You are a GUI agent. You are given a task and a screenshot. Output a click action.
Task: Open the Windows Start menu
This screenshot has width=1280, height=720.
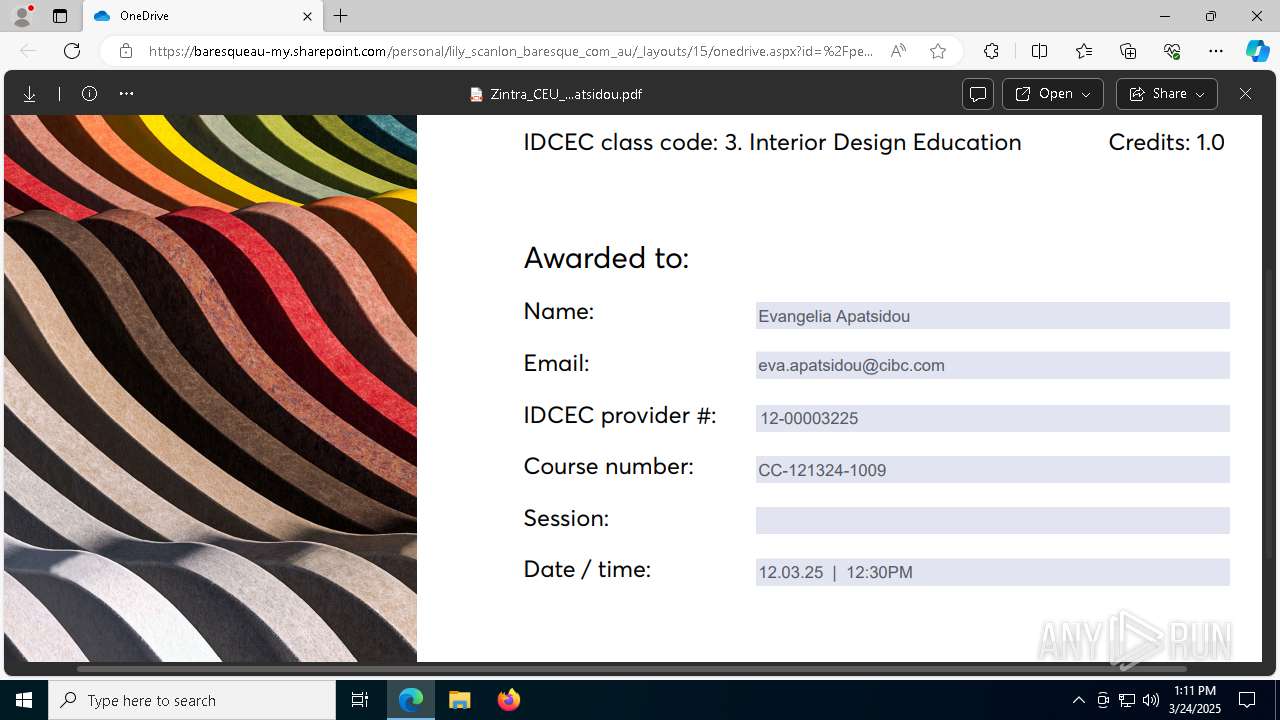pyautogui.click(x=24, y=700)
